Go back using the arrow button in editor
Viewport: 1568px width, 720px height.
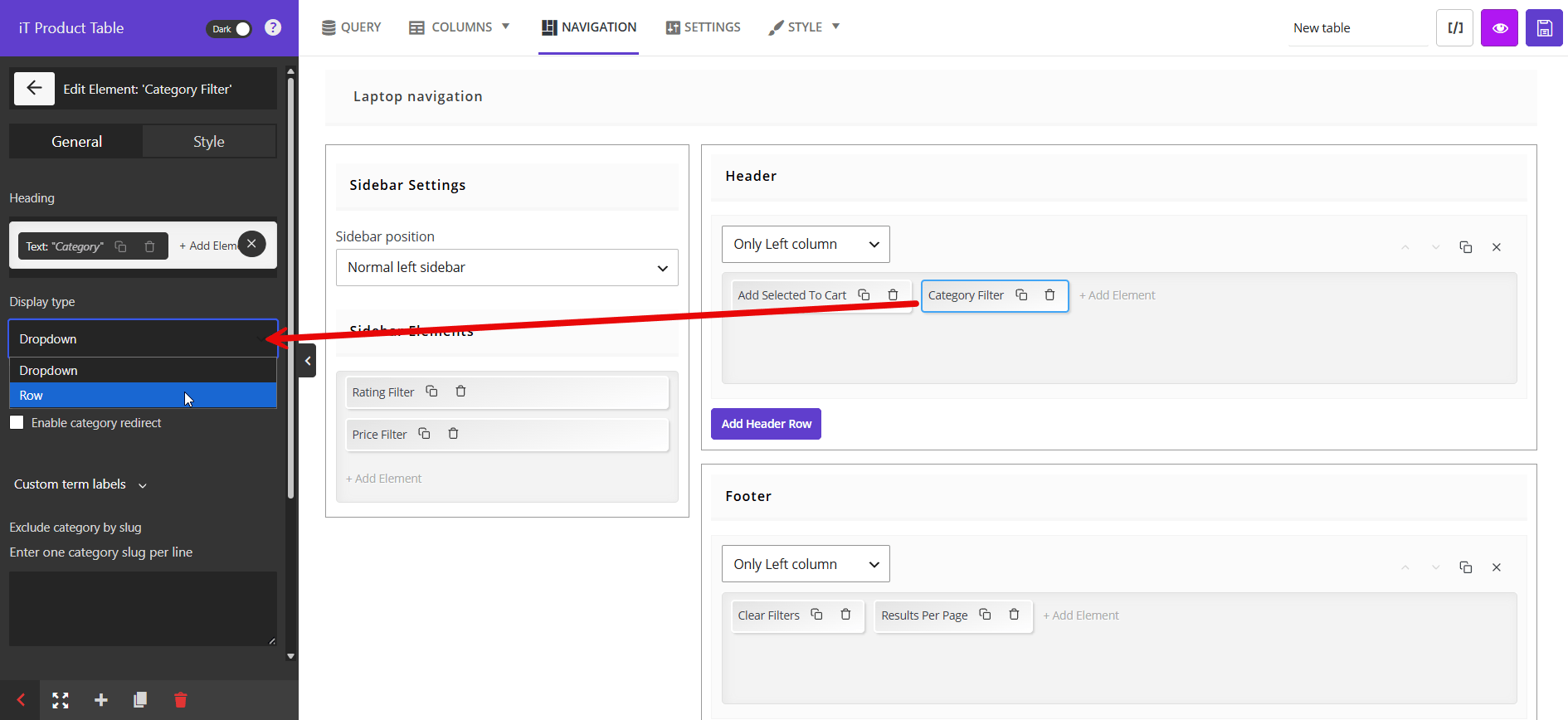[x=34, y=88]
